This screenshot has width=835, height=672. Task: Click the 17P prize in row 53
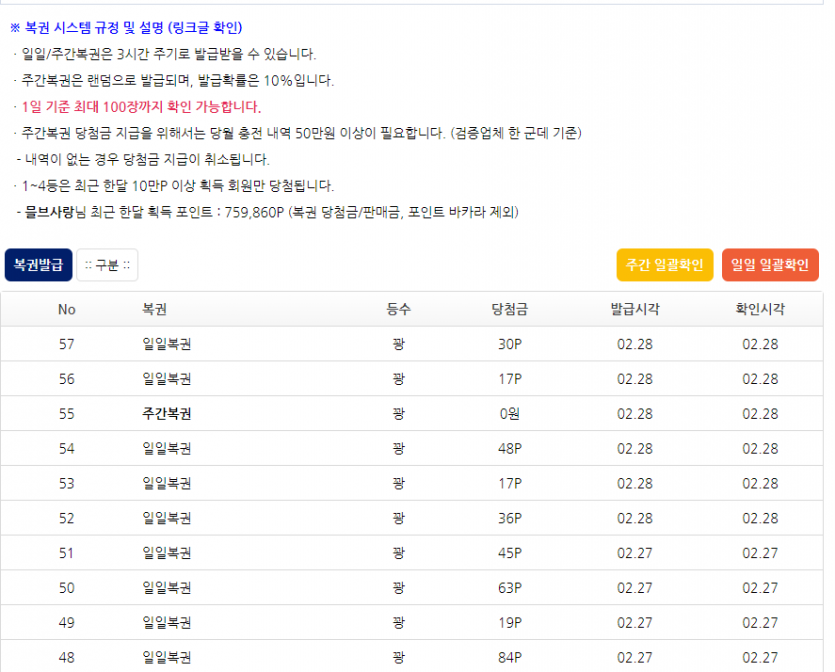pos(510,483)
